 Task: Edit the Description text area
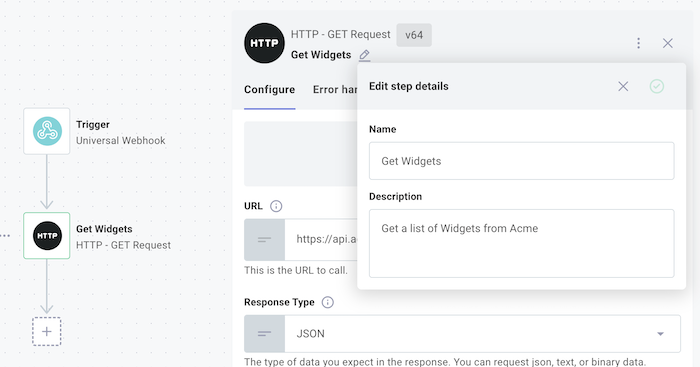521,243
